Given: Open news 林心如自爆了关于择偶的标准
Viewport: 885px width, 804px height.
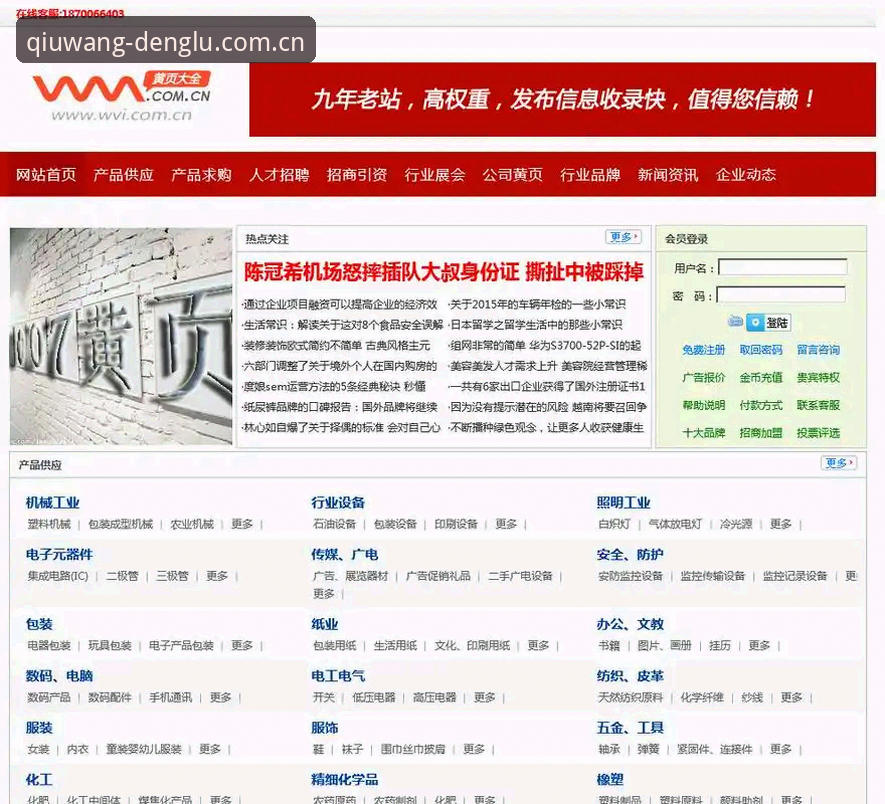Looking at the screenshot, I should [x=341, y=427].
